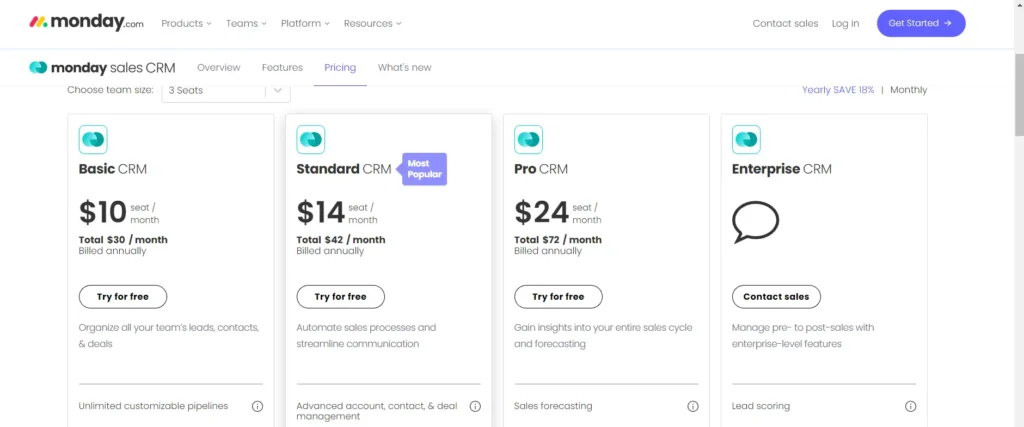Click the Most Popular badge
This screenshot has width=1024, height=427.
pos(423,169)
